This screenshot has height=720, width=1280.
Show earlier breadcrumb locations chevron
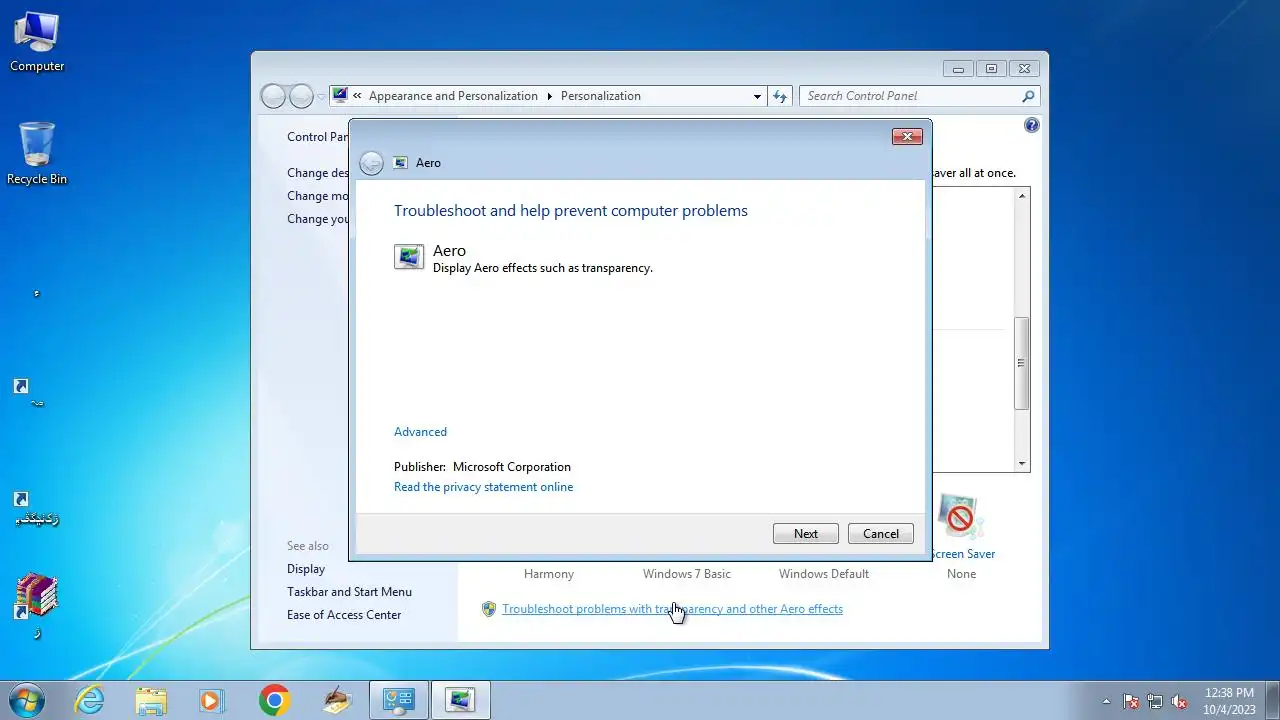[x=357, y=96]
